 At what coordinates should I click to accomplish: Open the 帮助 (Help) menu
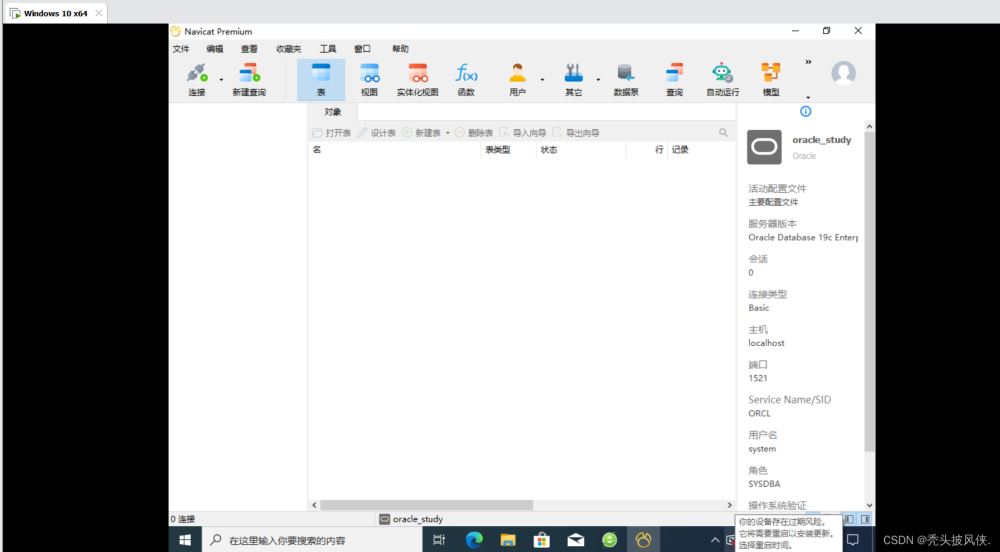pos(401,49)
